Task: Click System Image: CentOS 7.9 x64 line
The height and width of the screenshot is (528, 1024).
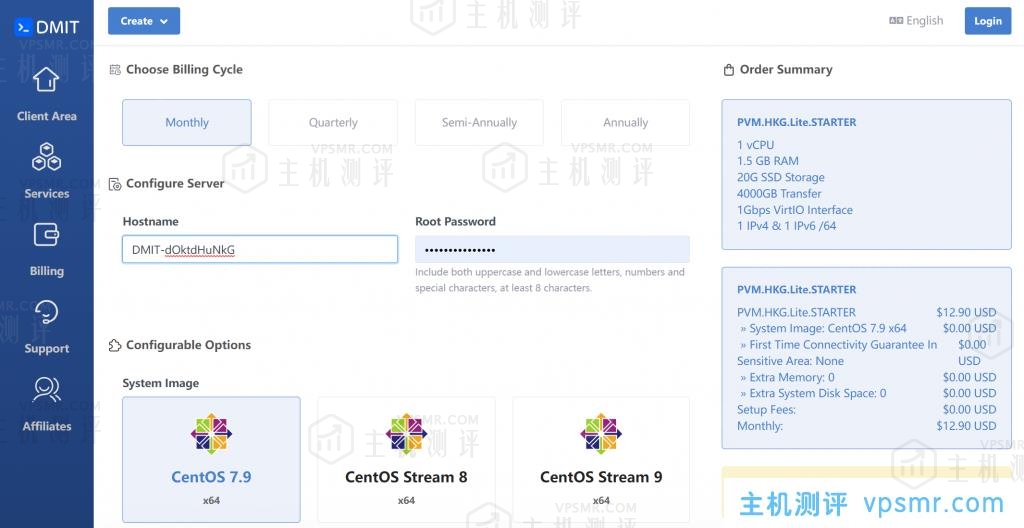Action: 824,328
